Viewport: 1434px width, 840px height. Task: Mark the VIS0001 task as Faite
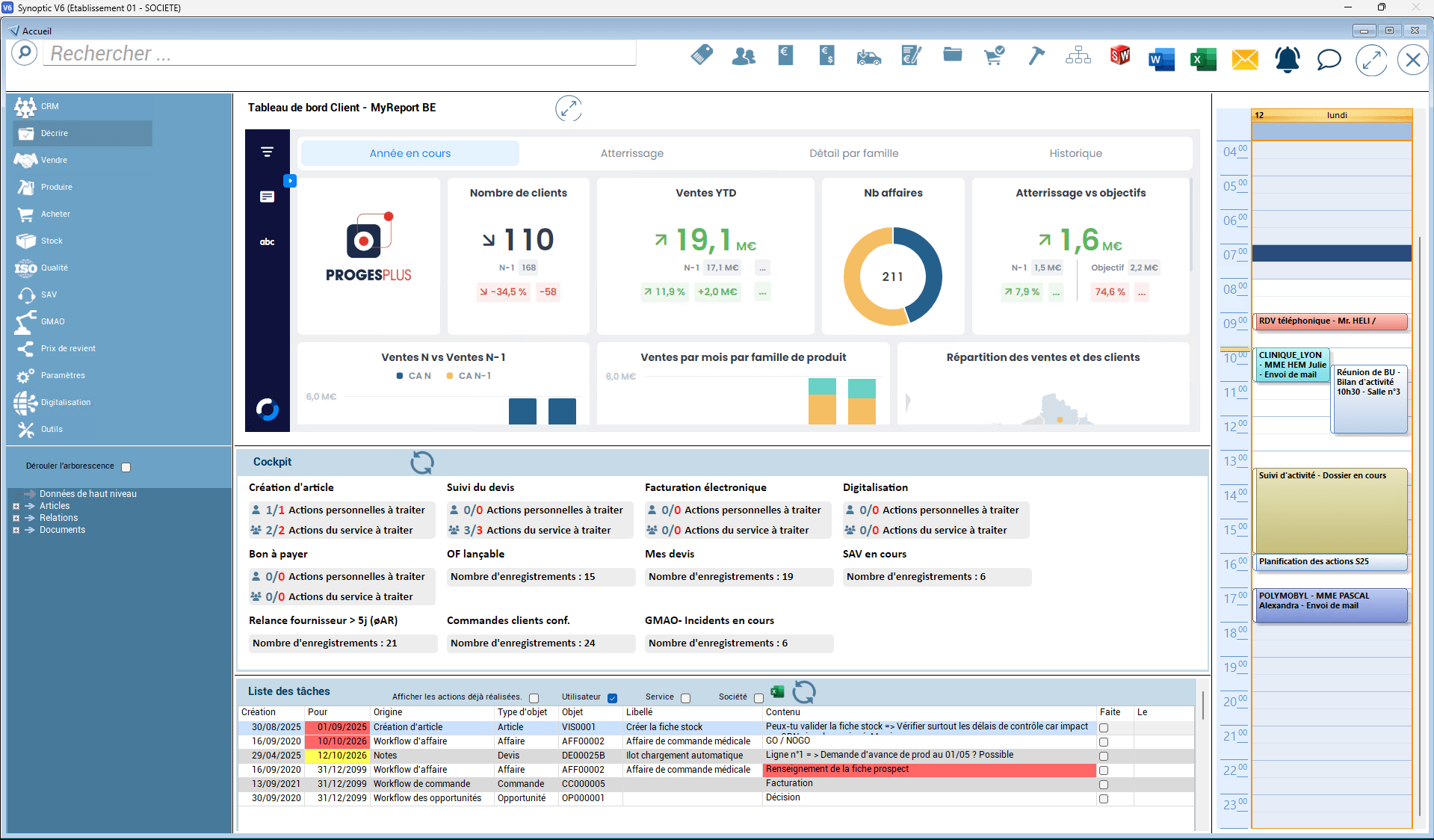pos(1104,728)
